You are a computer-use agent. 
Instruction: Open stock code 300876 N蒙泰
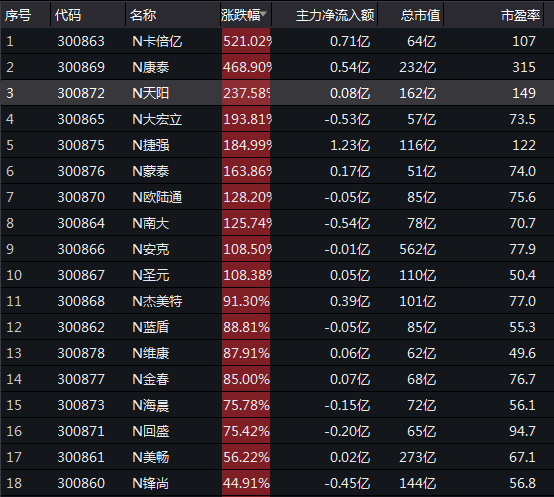click(81, 171)
